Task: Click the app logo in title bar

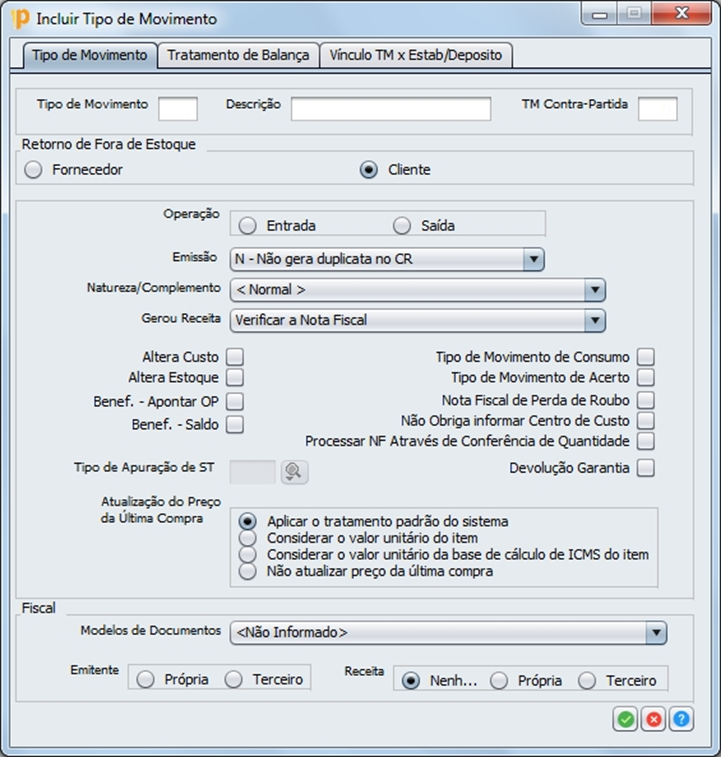Action: [x=19, y=18]
